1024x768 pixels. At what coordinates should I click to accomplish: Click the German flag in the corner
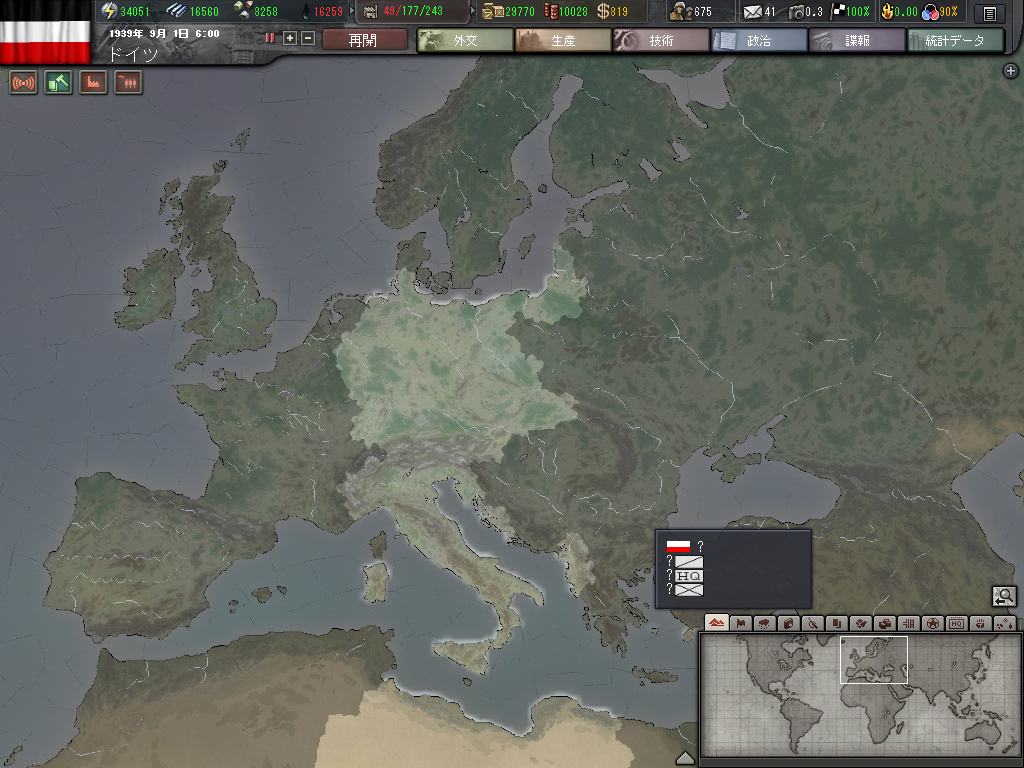click(45, 33)
